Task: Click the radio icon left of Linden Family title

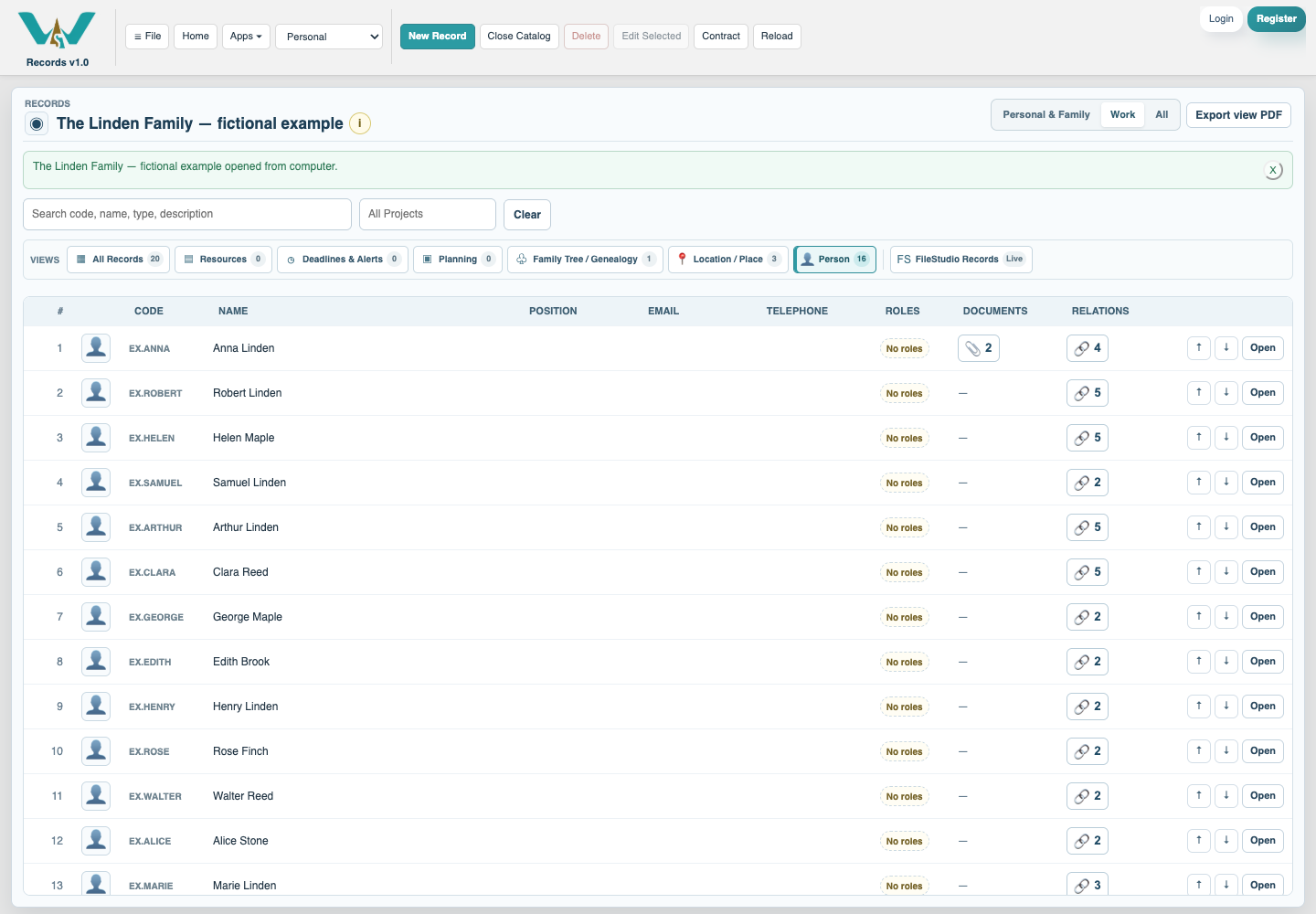Action: click(x=37, y=124)
